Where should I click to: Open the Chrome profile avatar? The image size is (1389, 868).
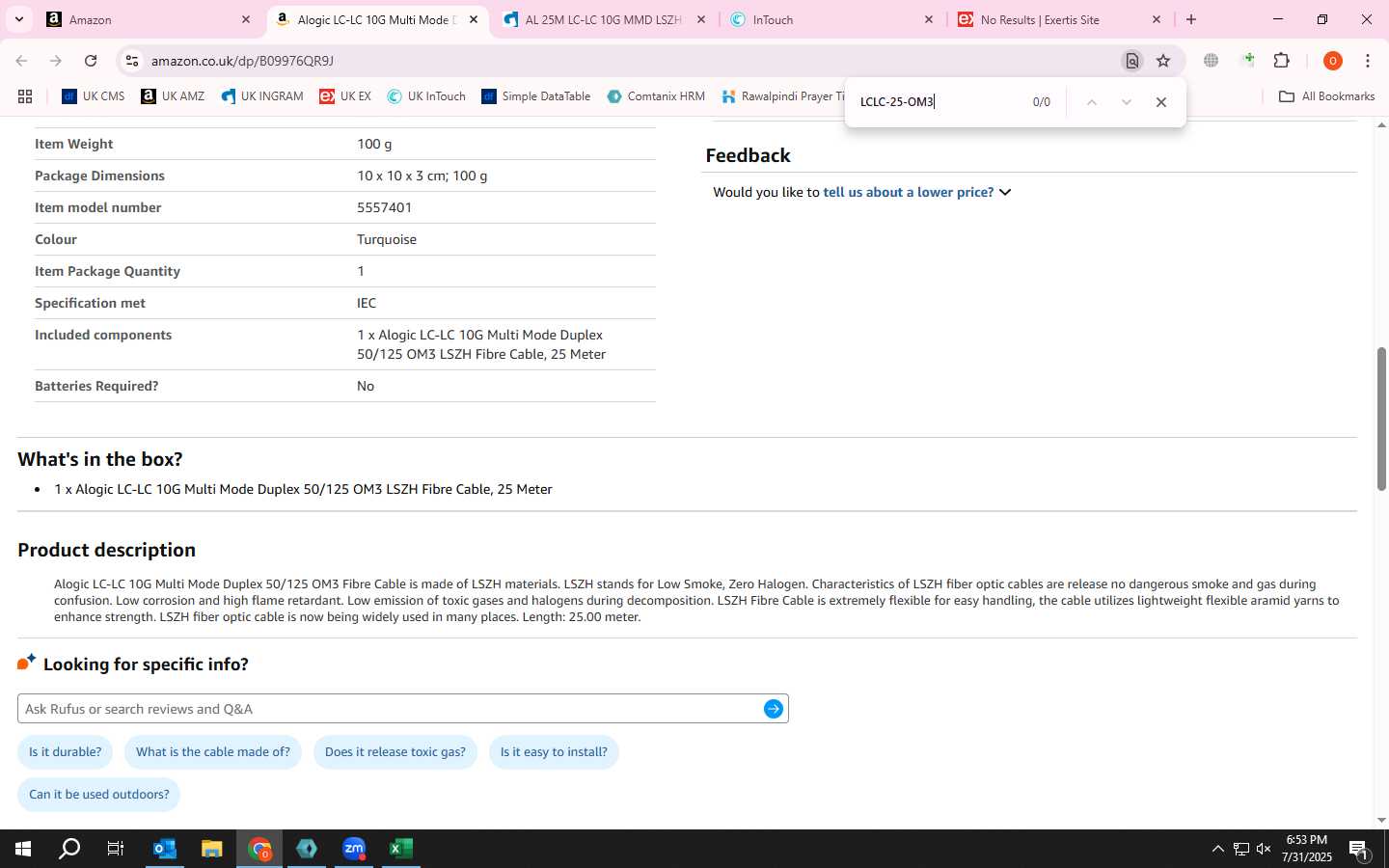1333,61
